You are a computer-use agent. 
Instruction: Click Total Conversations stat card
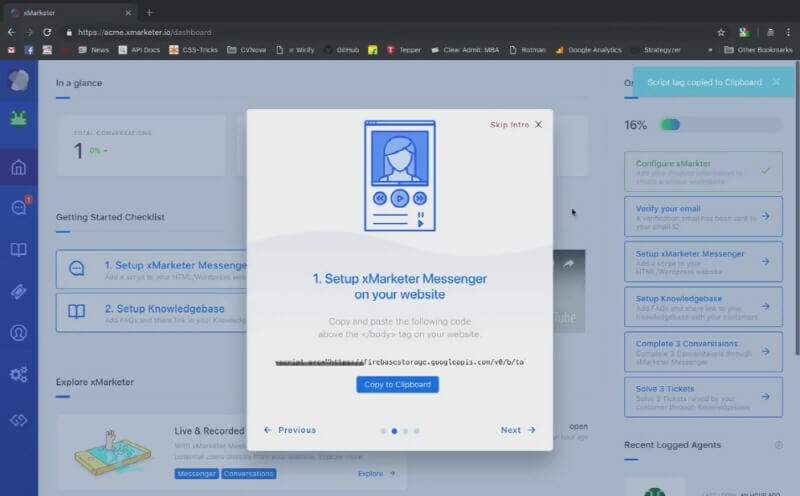coord(141,145)
